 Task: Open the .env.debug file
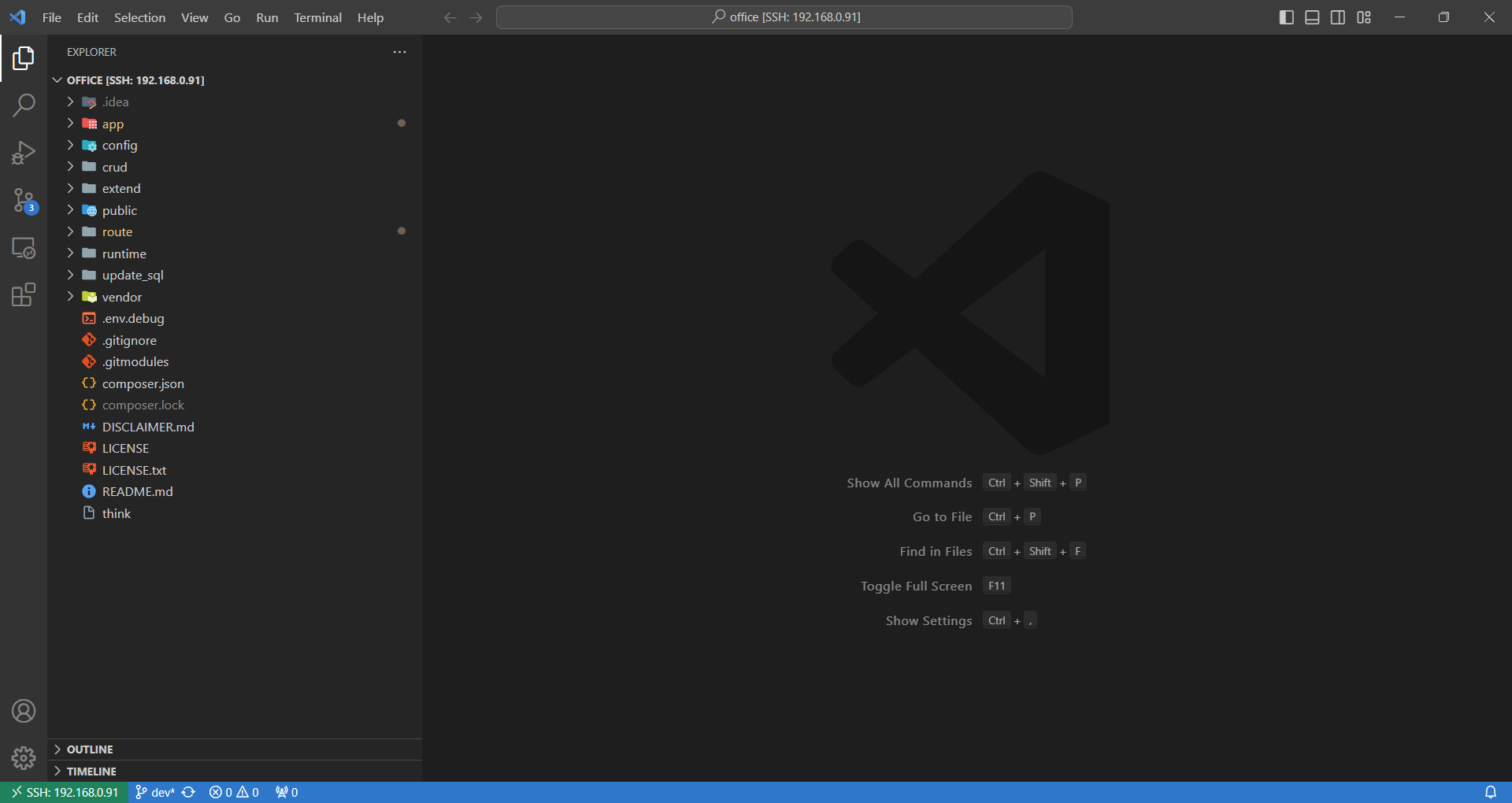(x=235, y=319)
